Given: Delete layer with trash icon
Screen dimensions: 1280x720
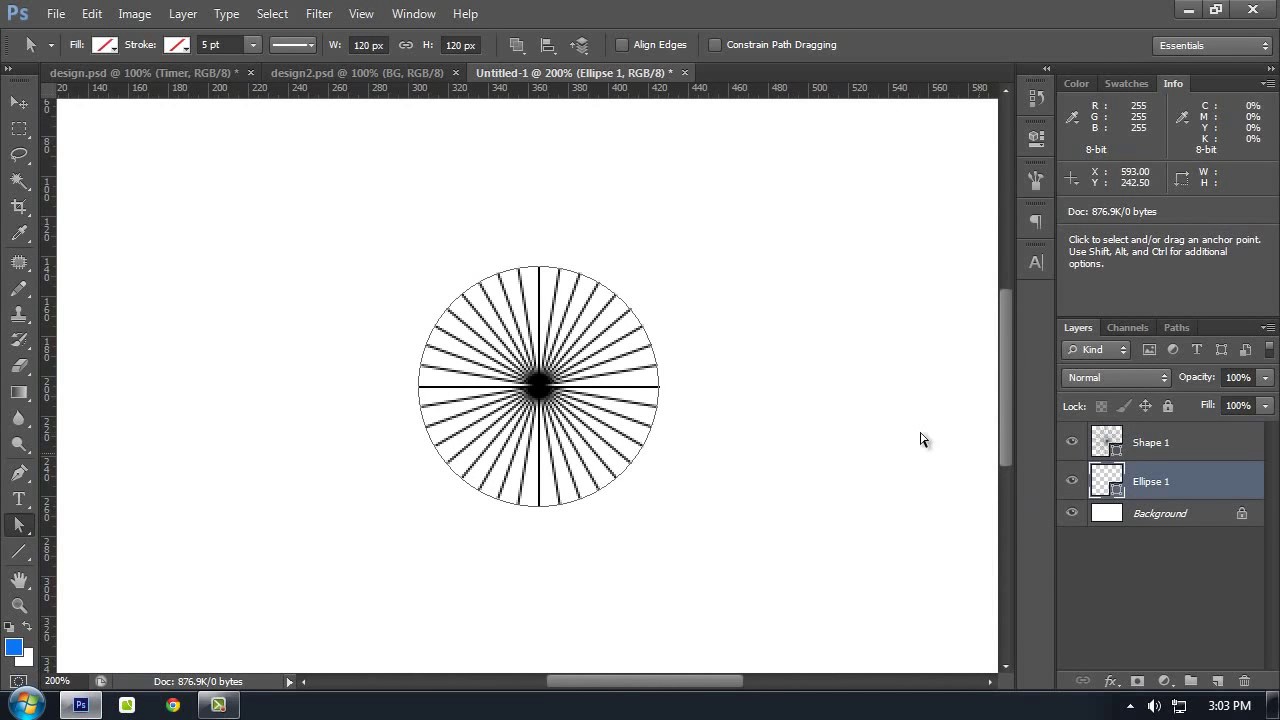Looking at the screenshot, I should (x=1245, y=681).
